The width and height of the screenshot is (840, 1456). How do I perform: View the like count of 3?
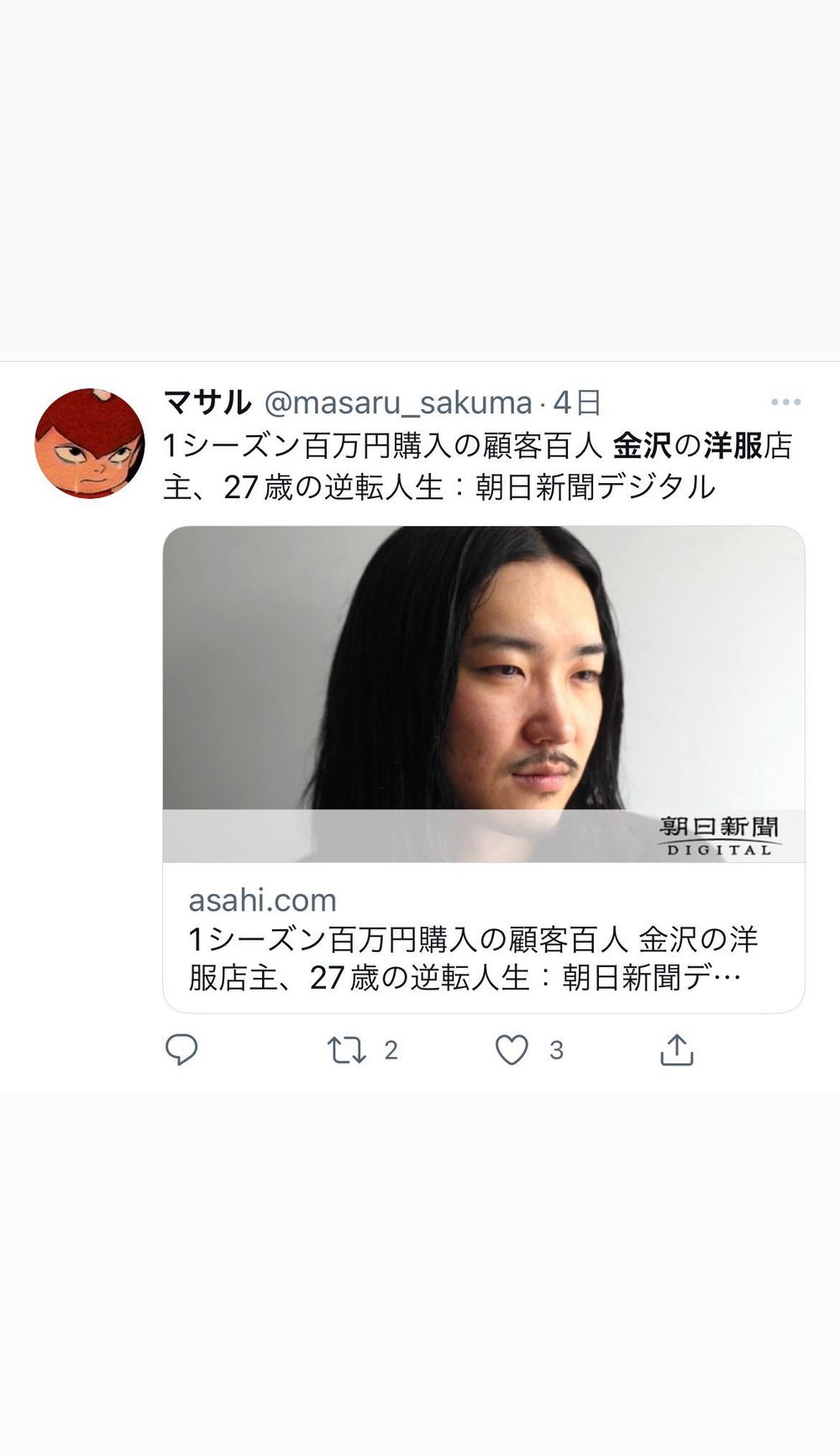tap(556, 1050)
